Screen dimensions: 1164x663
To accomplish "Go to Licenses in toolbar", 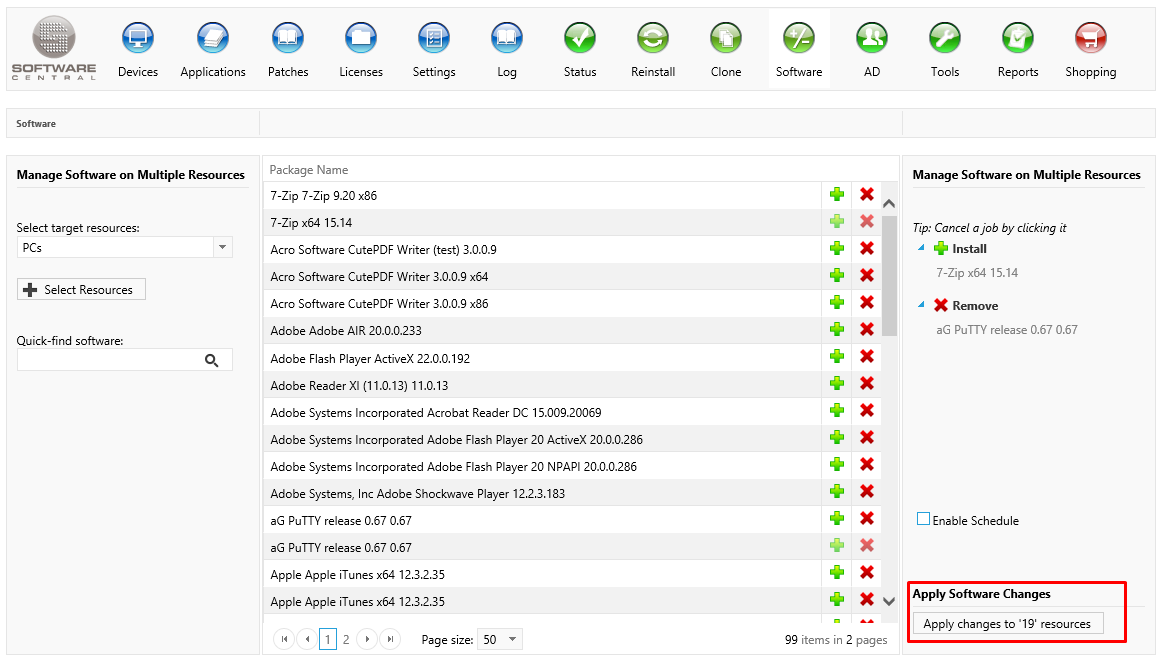I will click(x=361, y=40).
